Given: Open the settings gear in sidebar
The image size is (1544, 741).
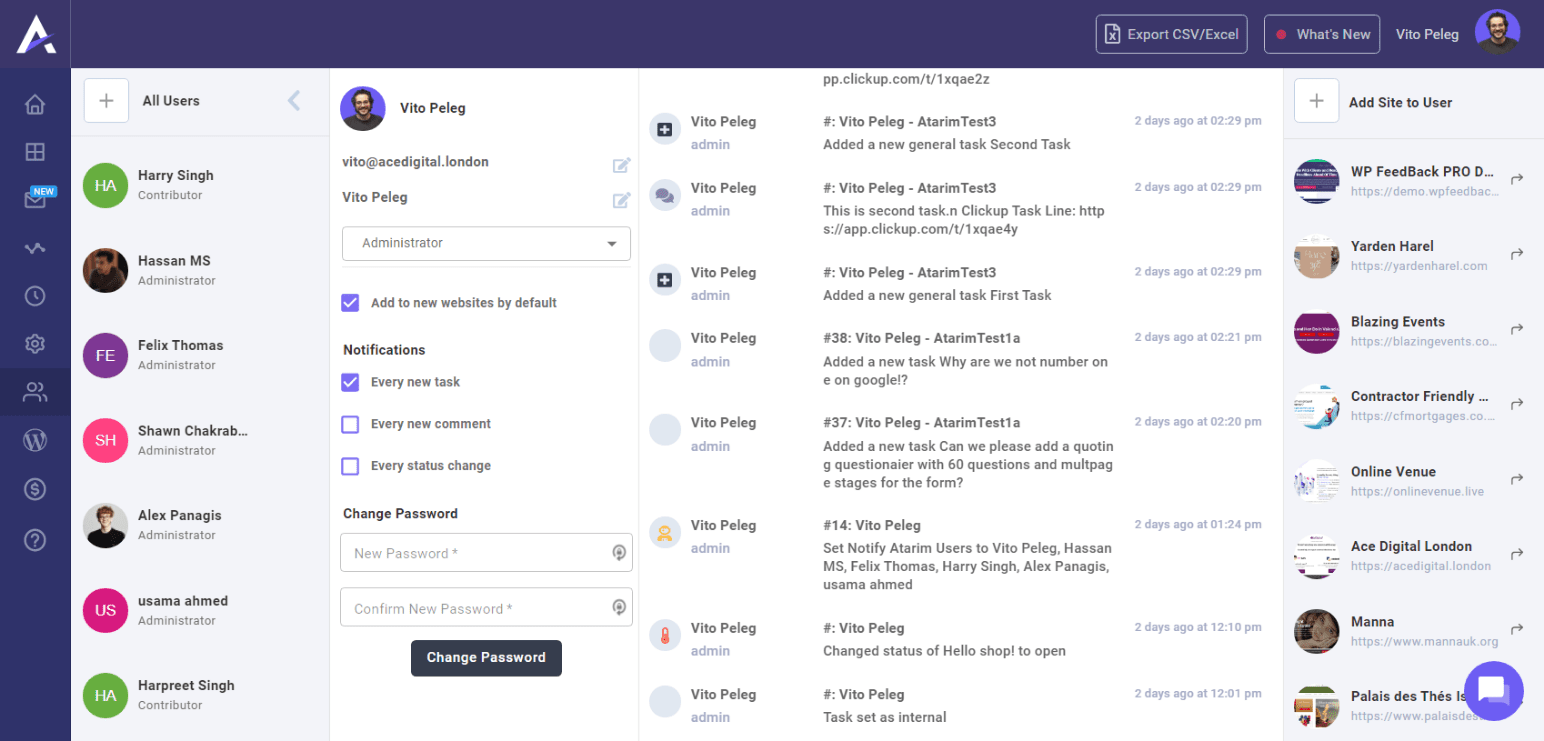Looking at the screenshot, I should coord(35,344).
